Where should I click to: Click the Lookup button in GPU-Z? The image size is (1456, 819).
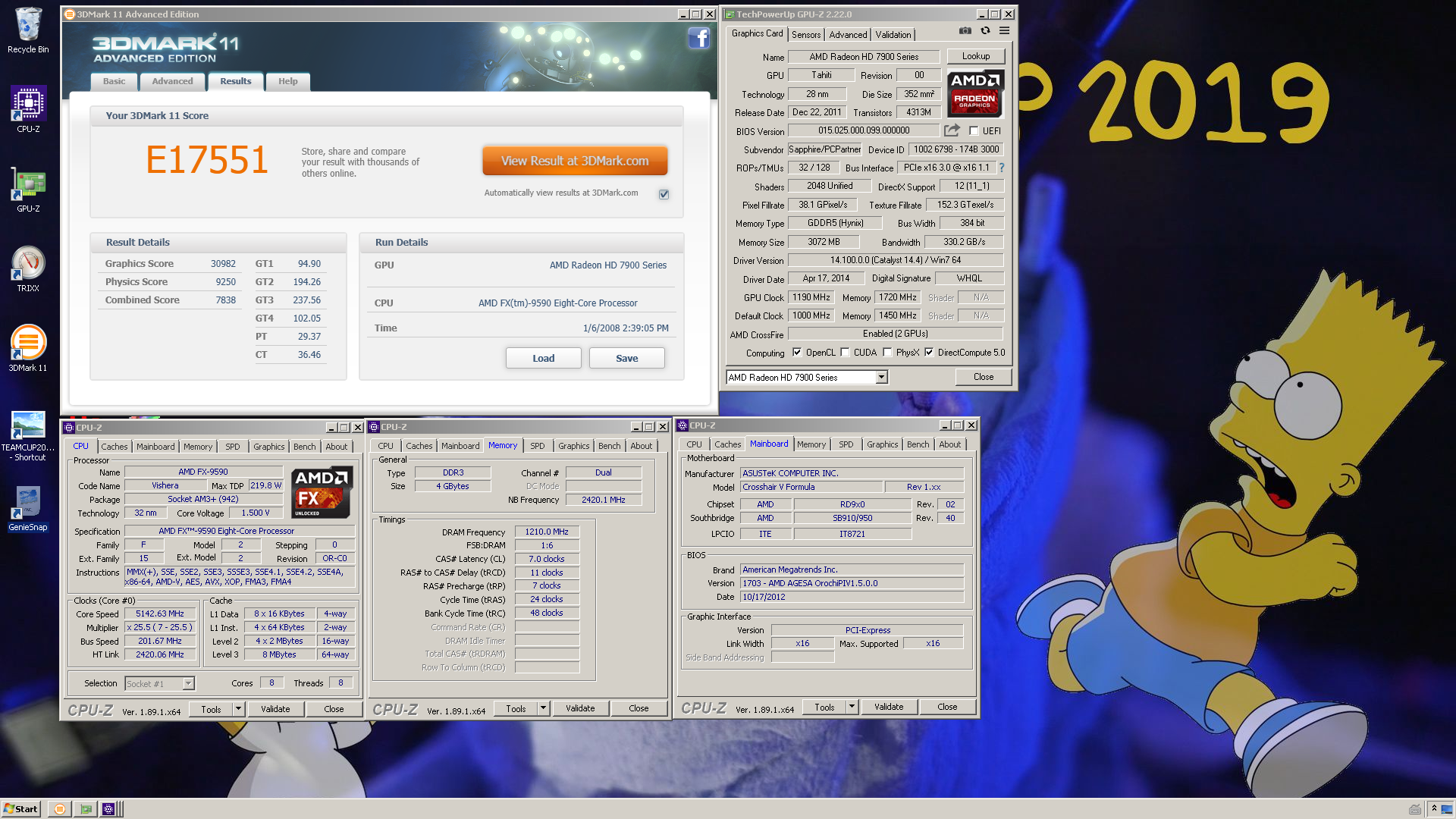coord(976,56)
